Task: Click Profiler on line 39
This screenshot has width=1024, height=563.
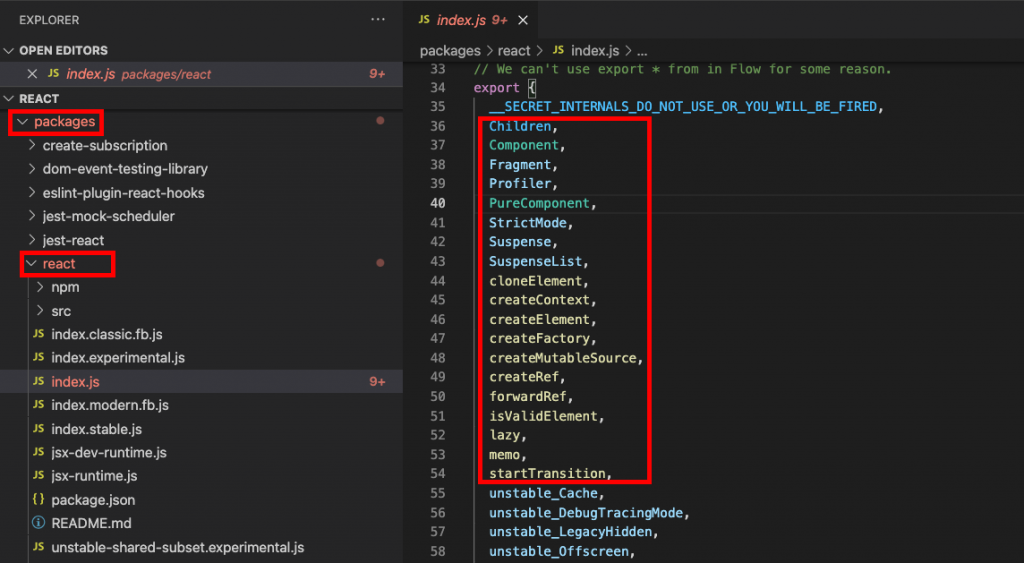Action: point(520,184)
